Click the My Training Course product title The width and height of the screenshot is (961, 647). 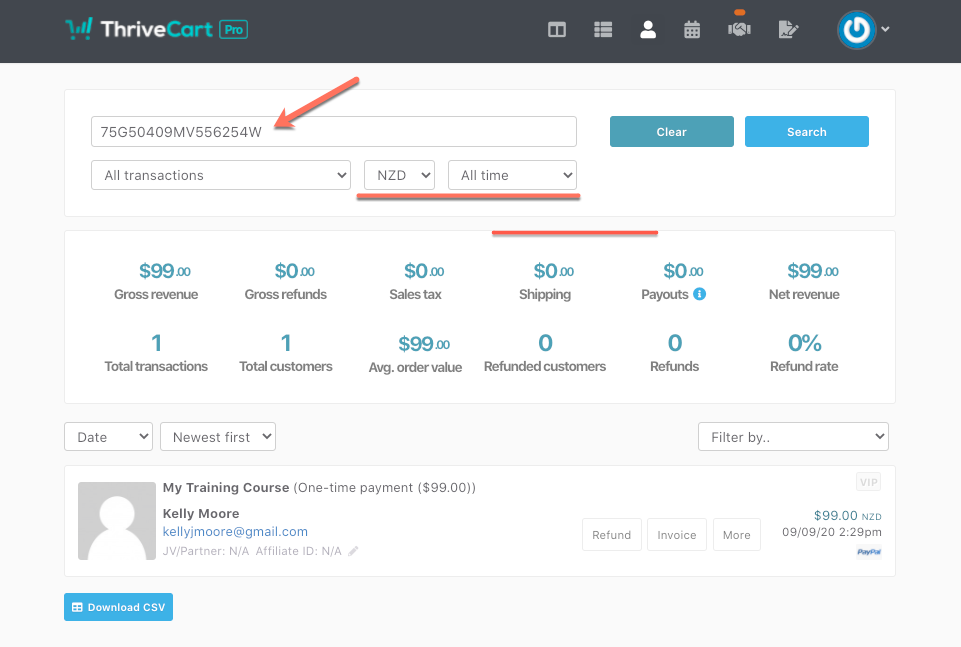click(x=226, y=488)
